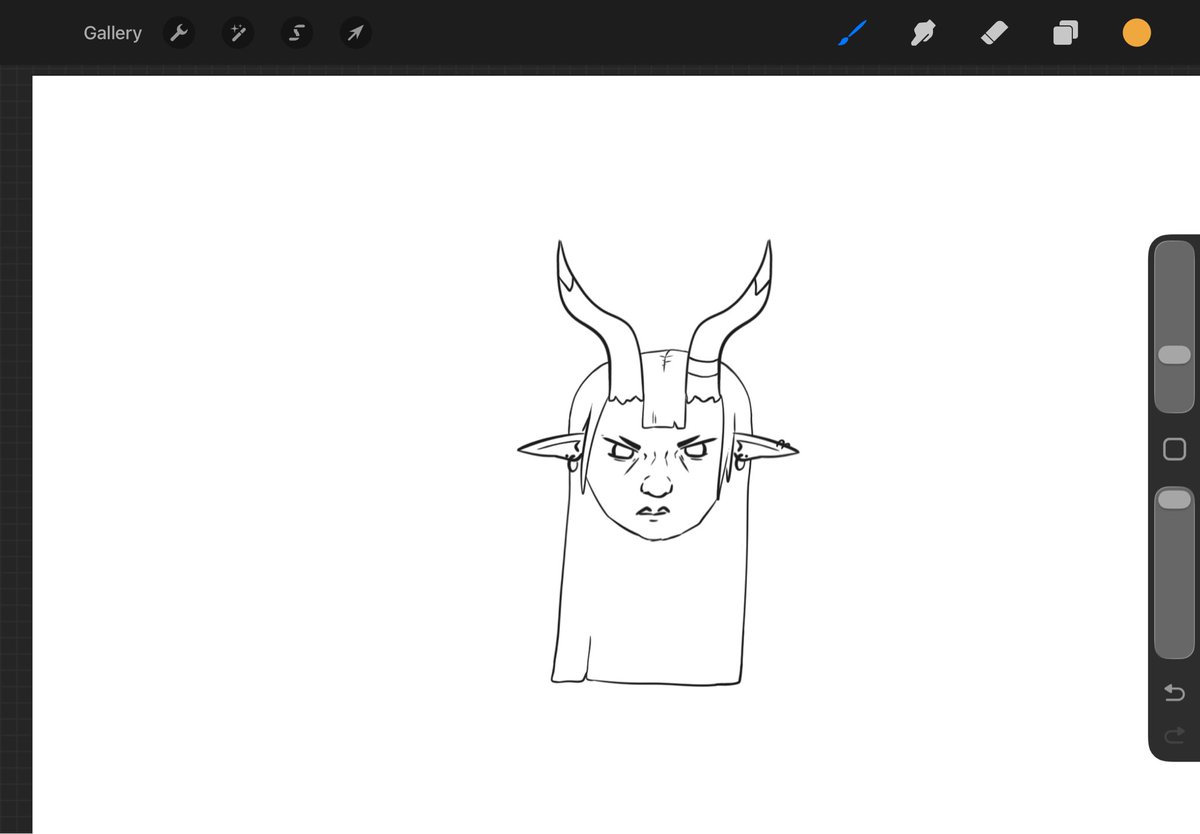The width and height of the screenshot is (1200, 834).
Task: Open the orange active color swatch
Action: (1136, 33)
